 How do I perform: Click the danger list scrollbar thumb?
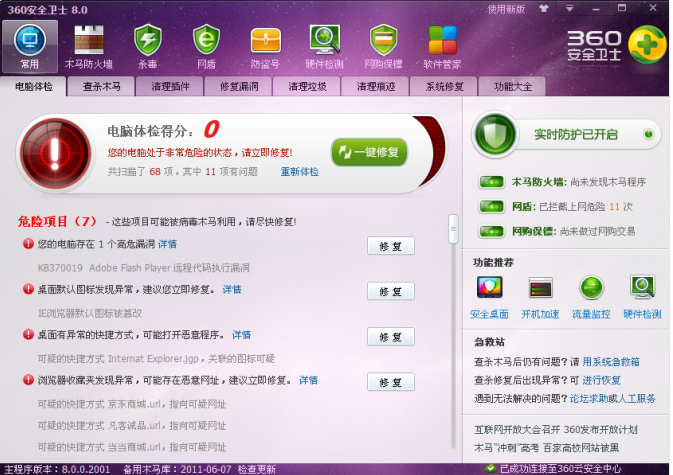pos(453,229)
